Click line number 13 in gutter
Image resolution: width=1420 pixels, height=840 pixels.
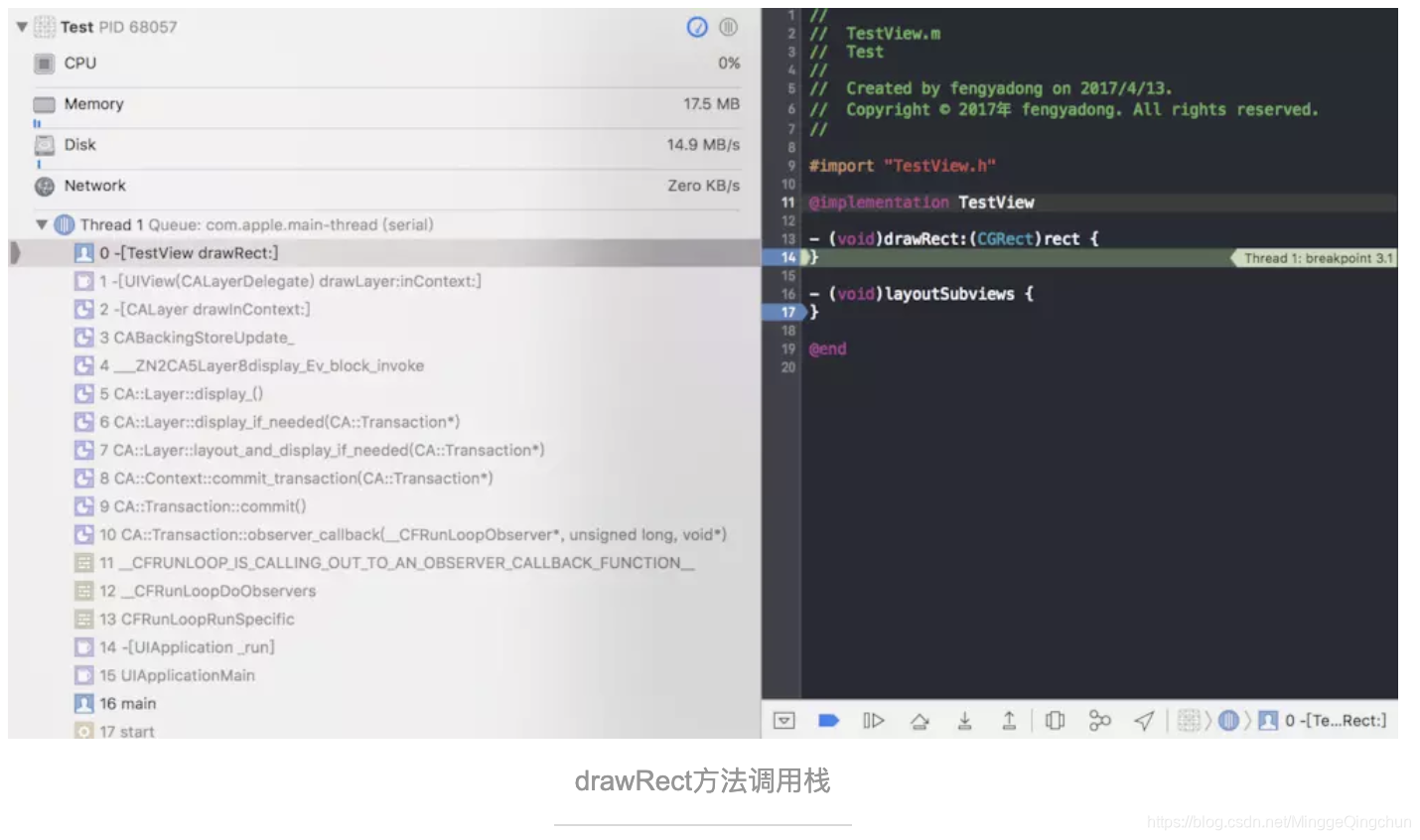[788, 239]
